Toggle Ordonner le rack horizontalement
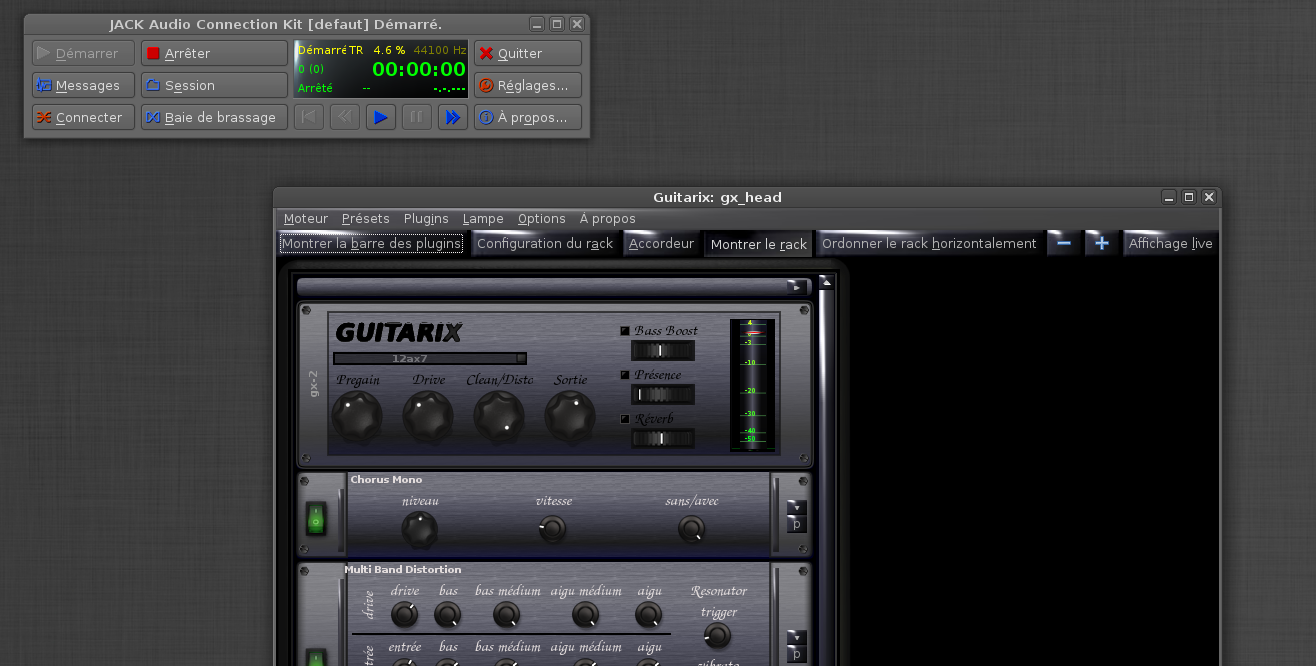1316x666 pixels. (929, 244)
